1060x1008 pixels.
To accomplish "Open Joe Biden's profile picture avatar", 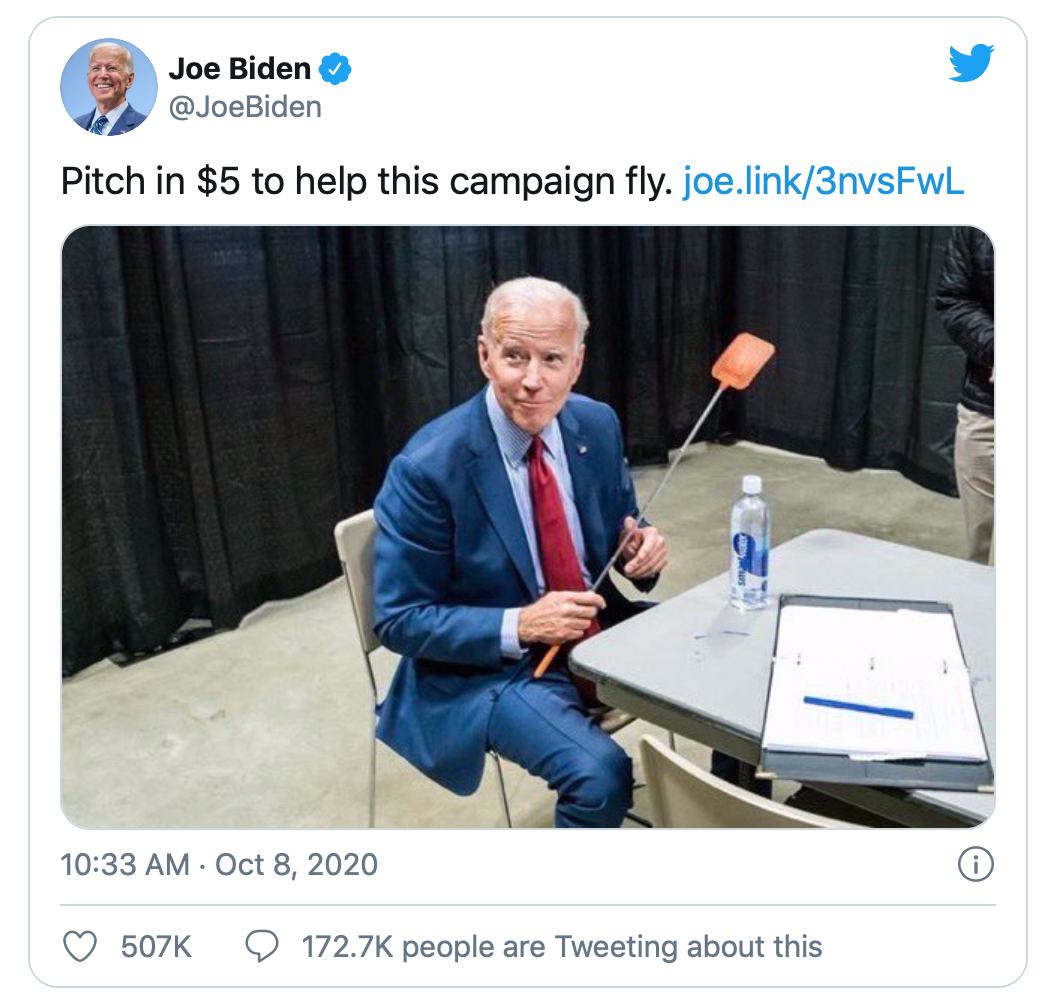I will 109,87.
